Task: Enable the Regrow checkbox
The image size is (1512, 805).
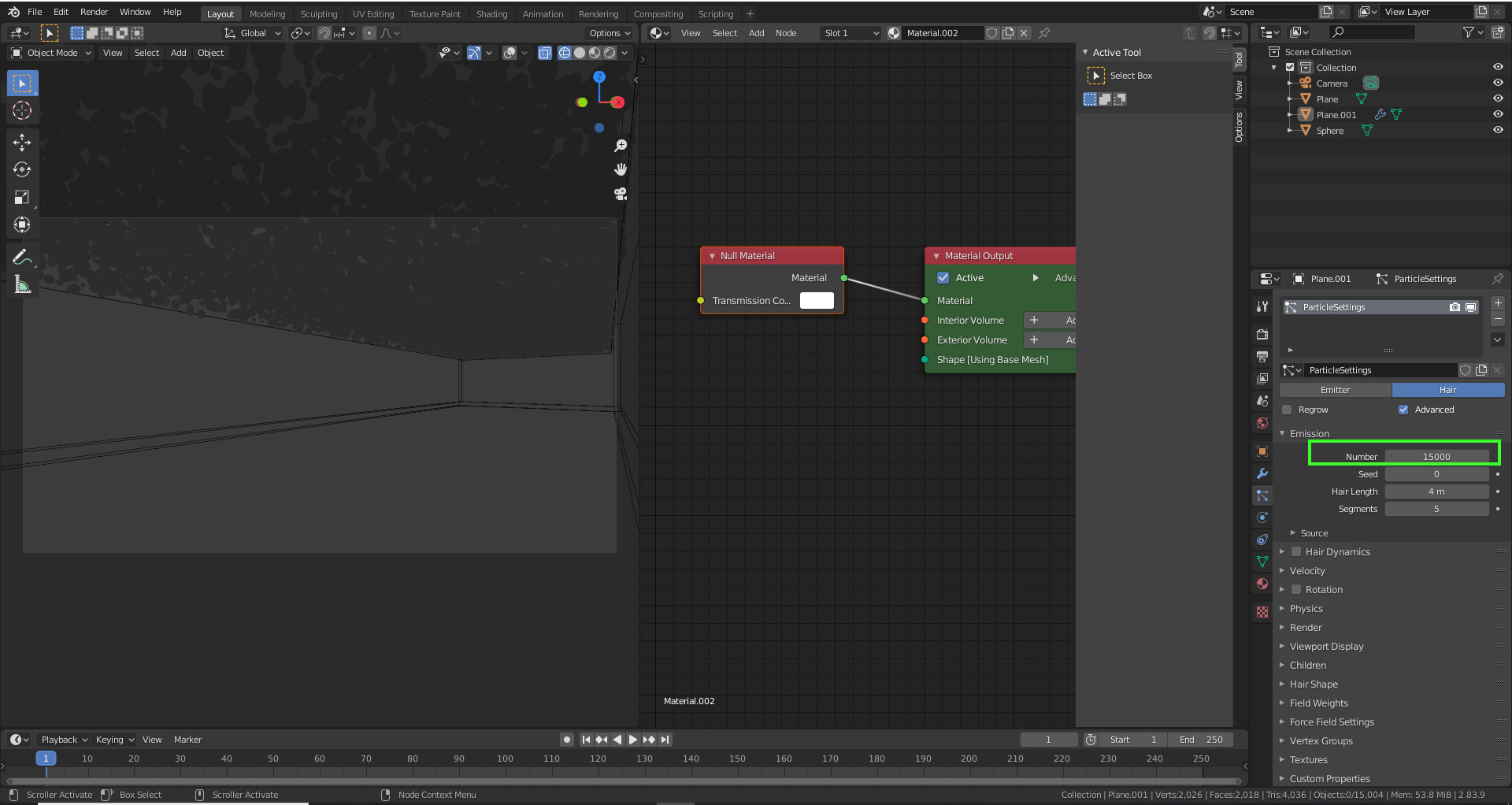Action: pos(1288,410)
